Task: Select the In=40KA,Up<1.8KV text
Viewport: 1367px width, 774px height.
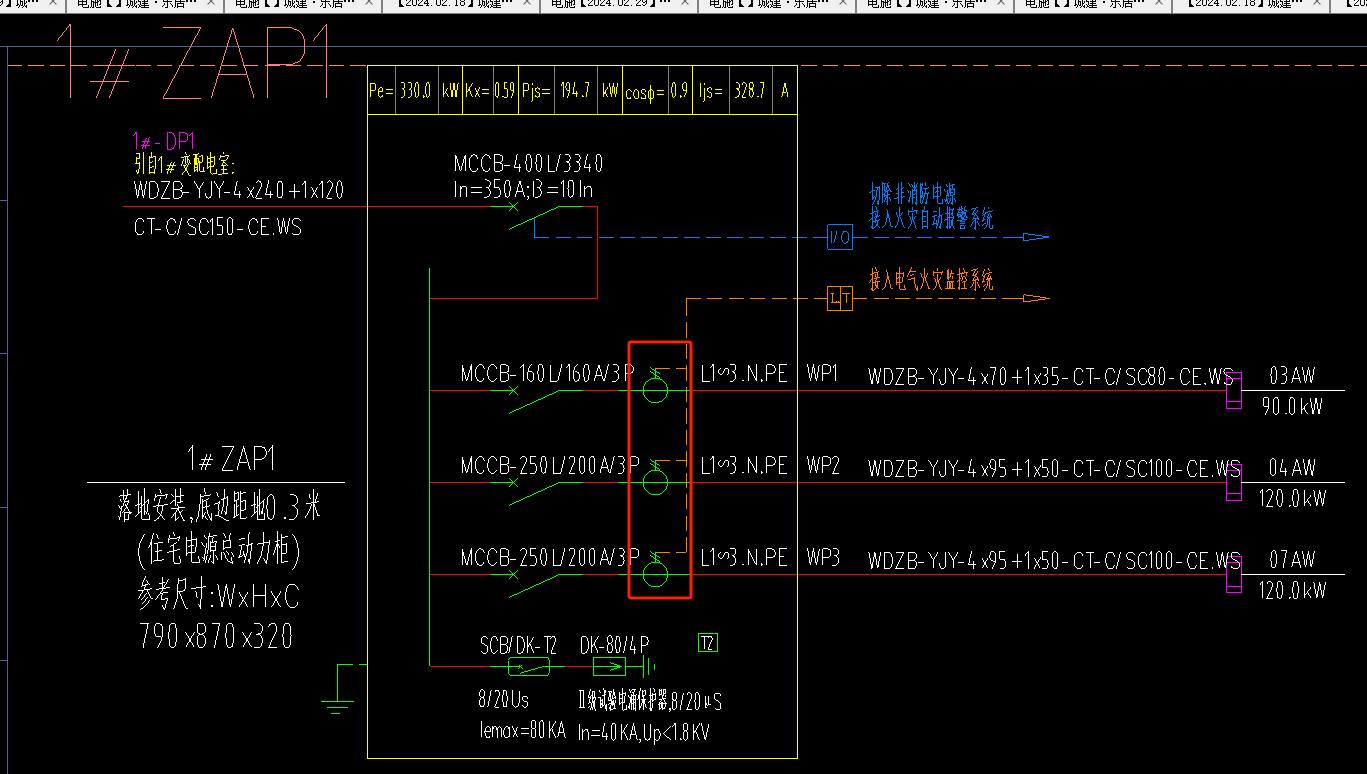Action: (x=643, y=731)
